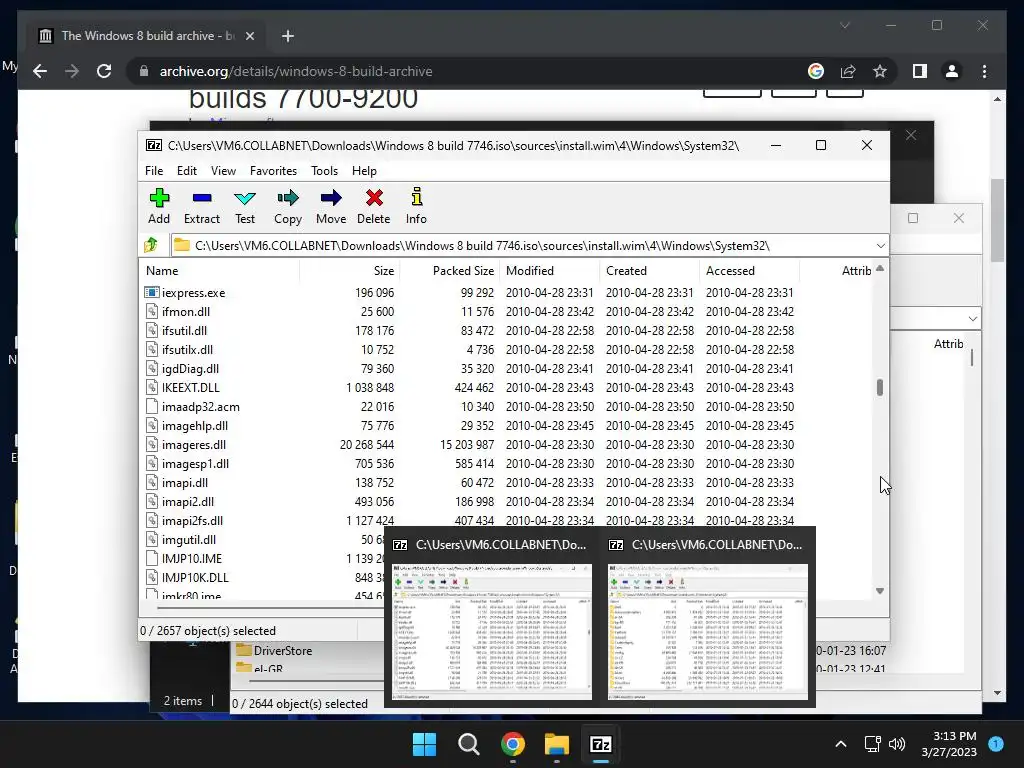Image resolution: width=1024 pixels, height=768 pixels.
Task: Open notification badge in system tray
Action: (x=996, y=744)
